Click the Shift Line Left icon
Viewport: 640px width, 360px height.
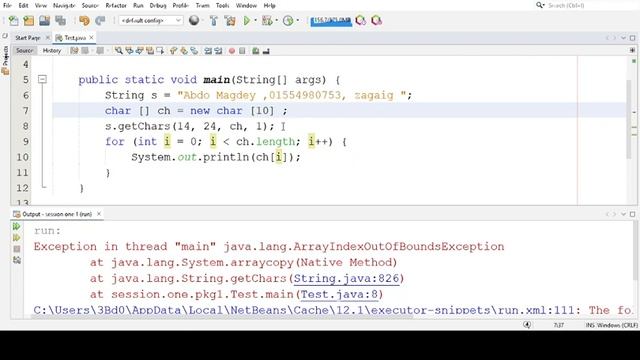coord(208,51)
